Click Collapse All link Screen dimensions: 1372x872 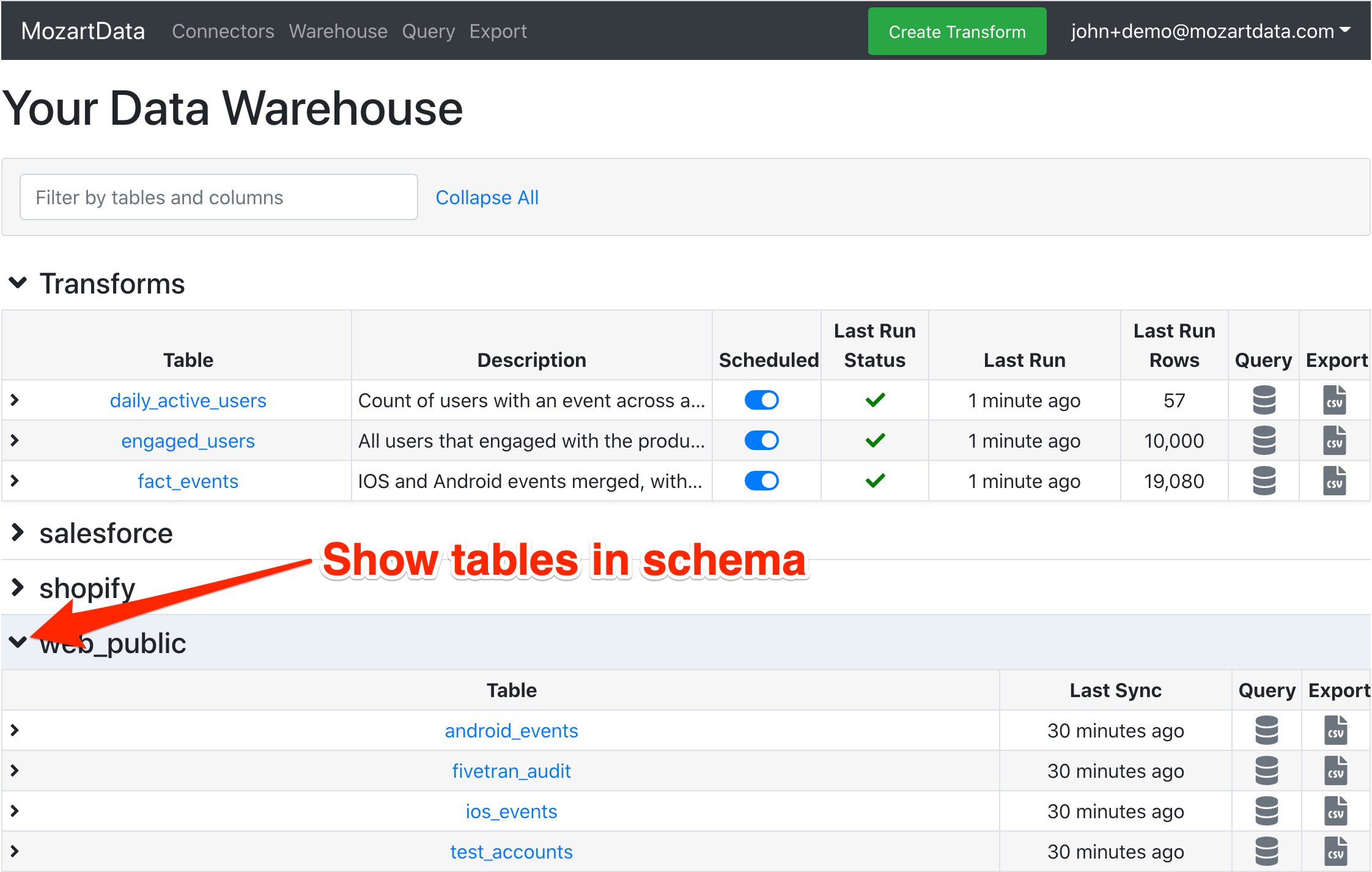[x=487, y=198]
